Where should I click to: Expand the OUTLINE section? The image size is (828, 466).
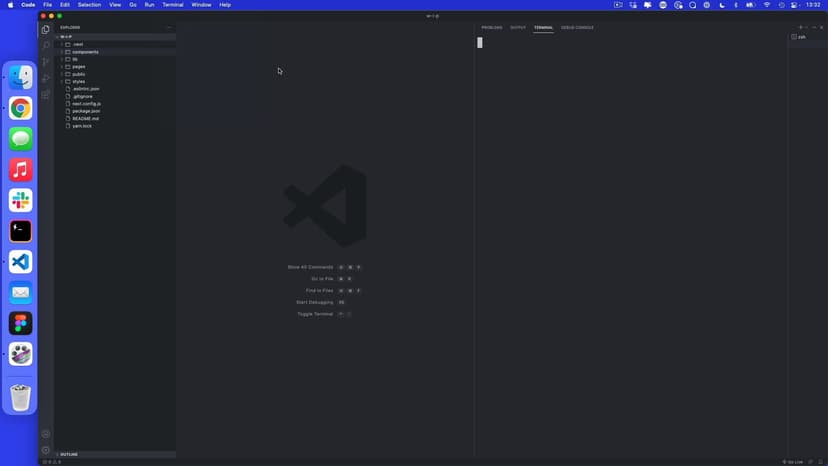coord(69,454)
